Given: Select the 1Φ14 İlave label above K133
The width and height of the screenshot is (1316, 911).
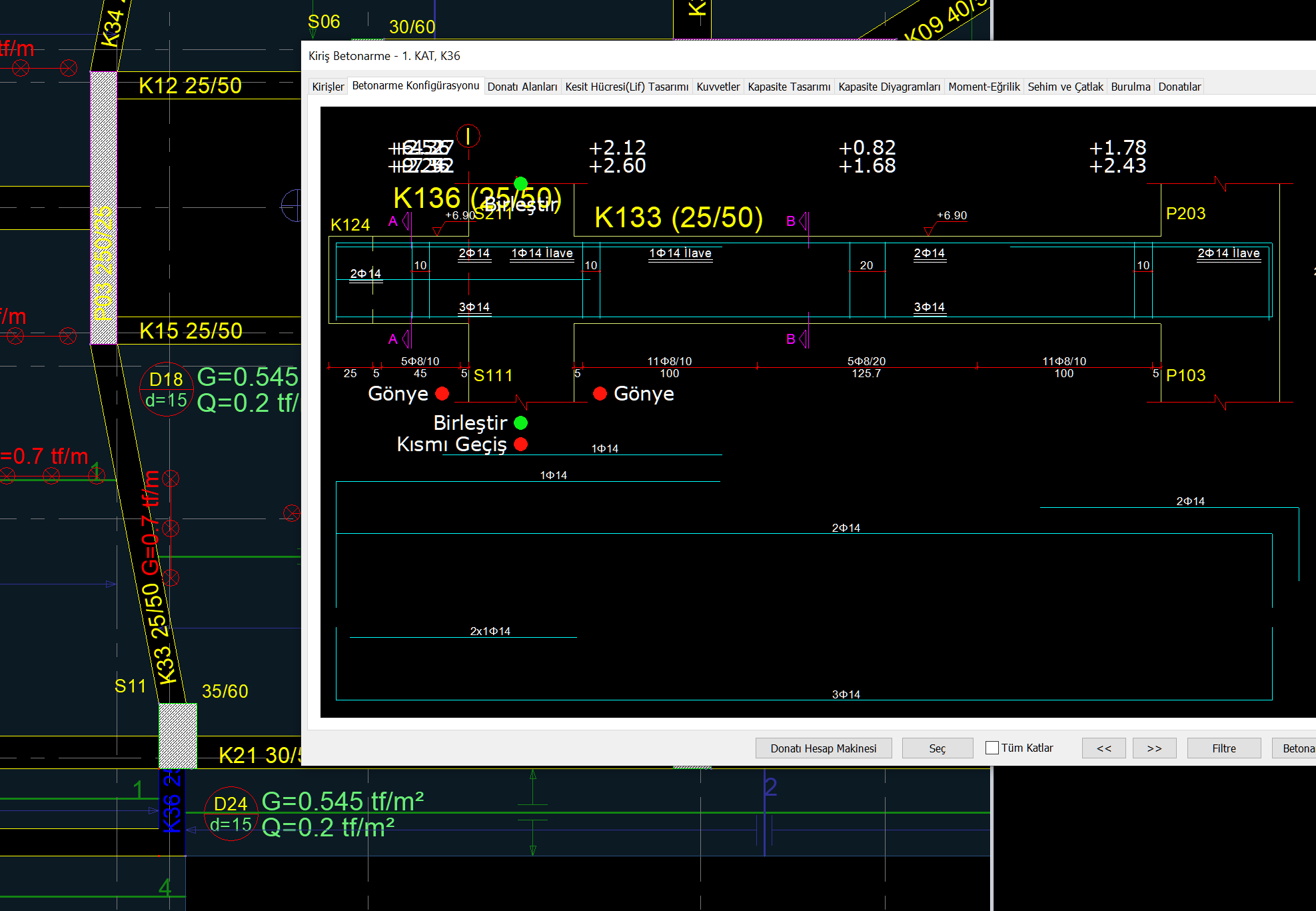Looking at the screenshot, I should point(680,253).
